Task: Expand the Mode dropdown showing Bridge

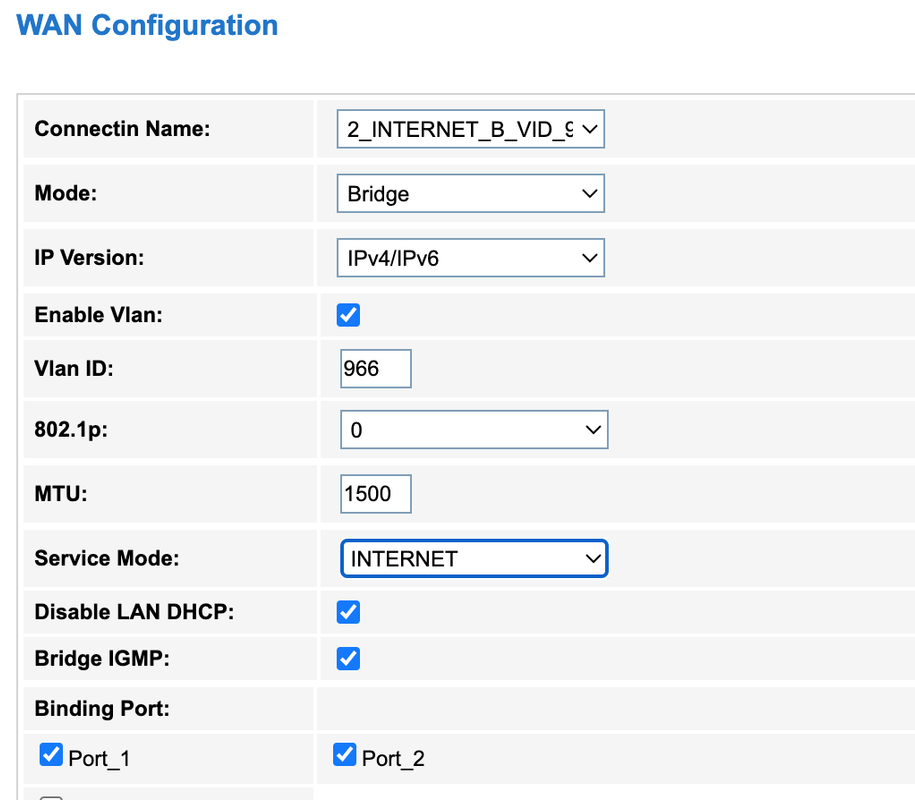Action: point(470,194)
